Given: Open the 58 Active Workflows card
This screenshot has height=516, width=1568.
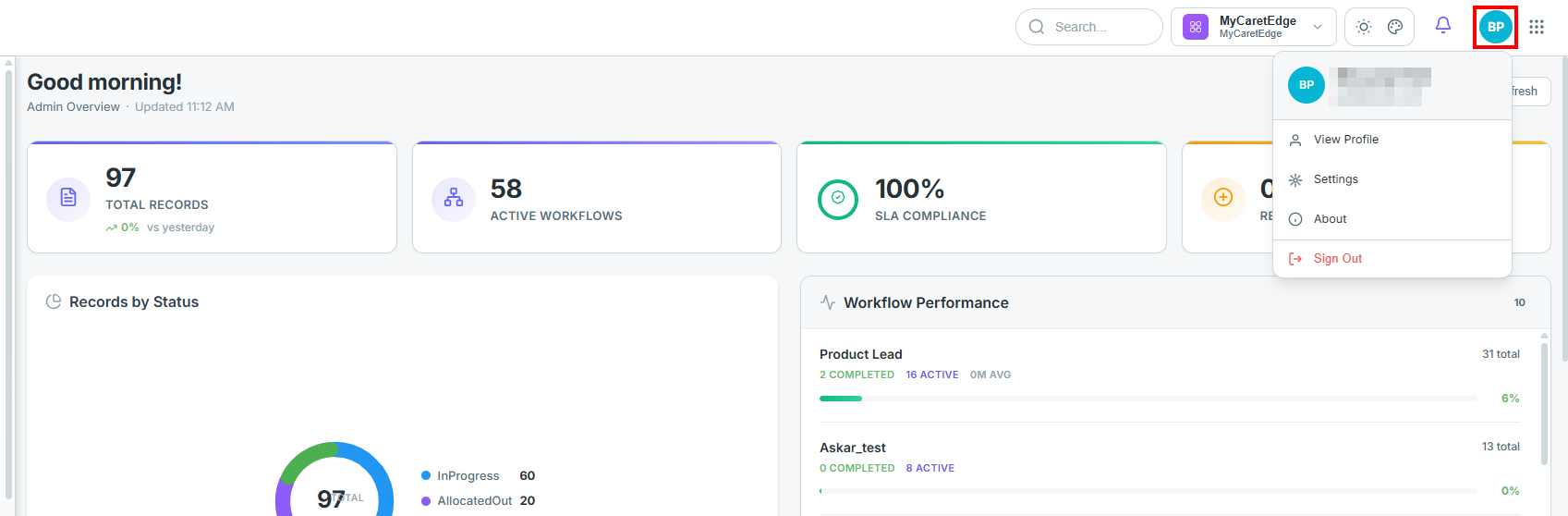Looking at the screenshot, I should coord(597,197).
